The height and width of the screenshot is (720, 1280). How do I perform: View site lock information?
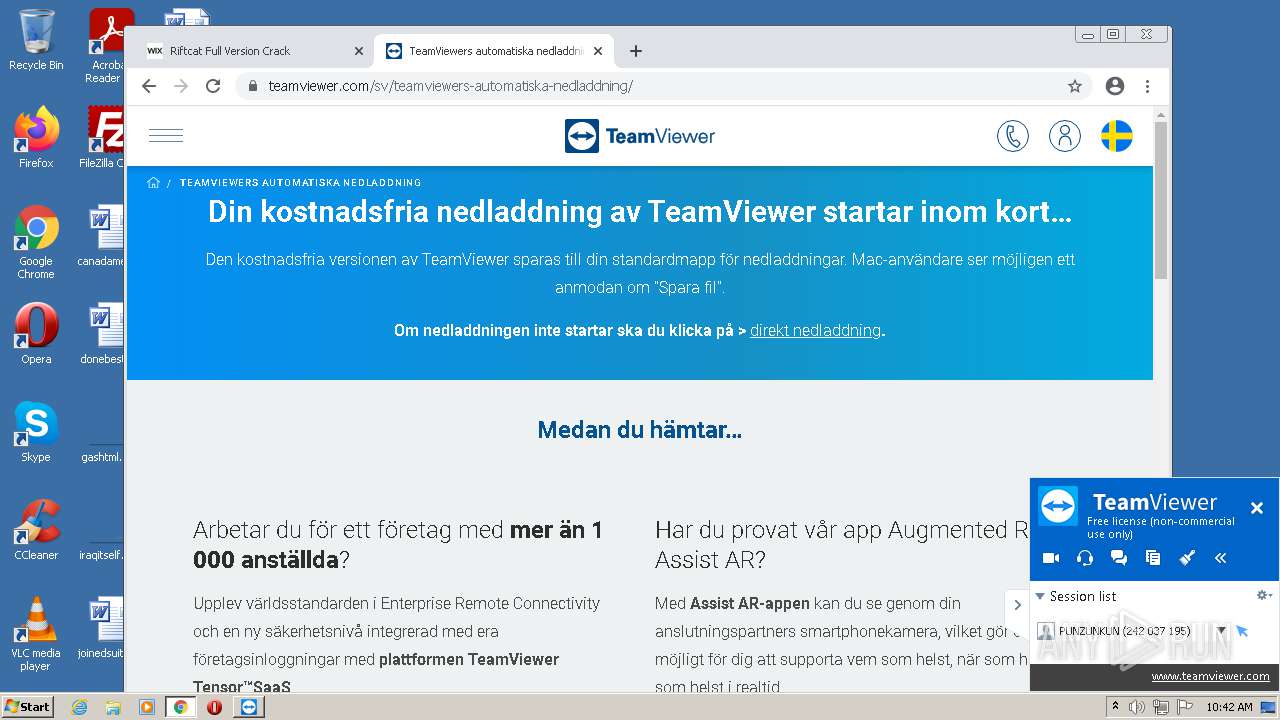tap(253, 86)
